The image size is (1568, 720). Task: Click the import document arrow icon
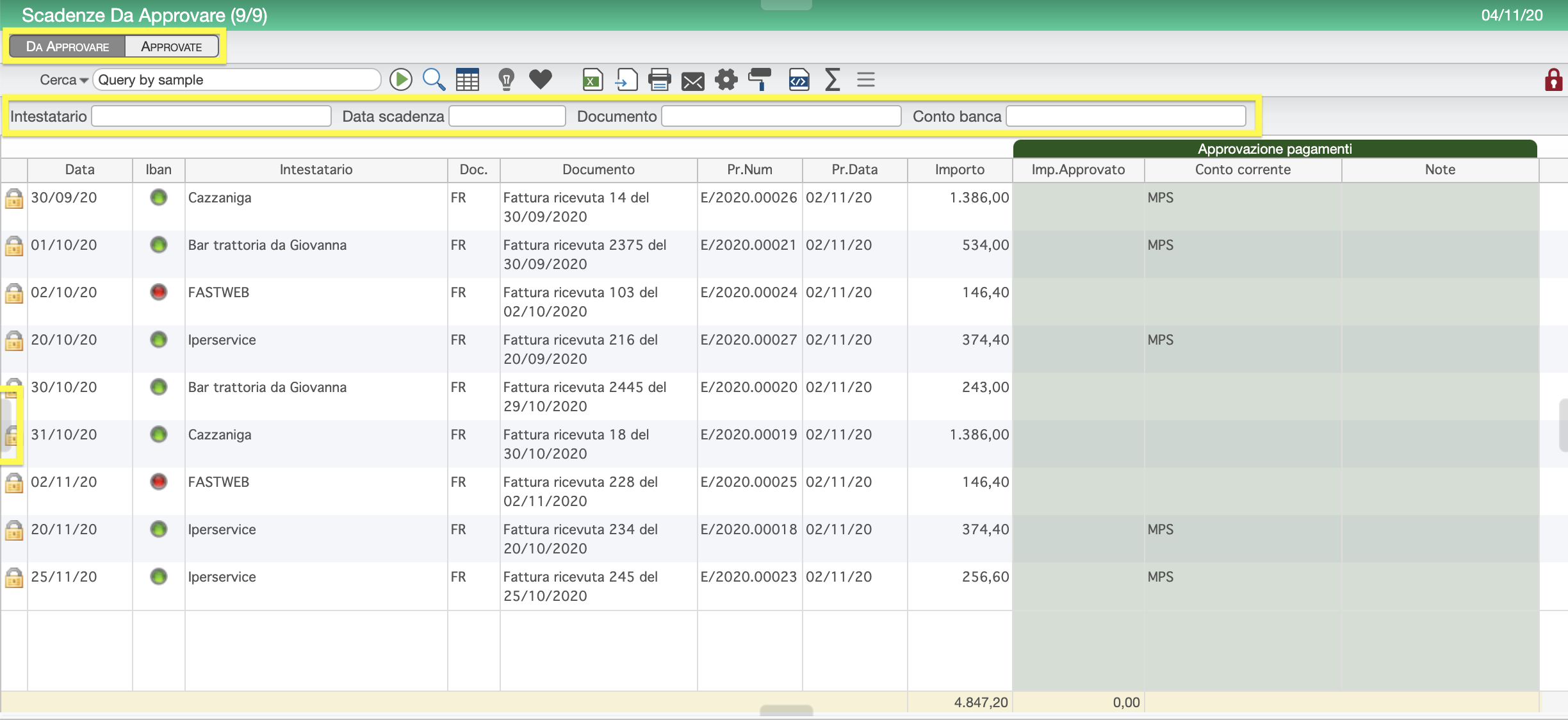click(x=626, y=80)
